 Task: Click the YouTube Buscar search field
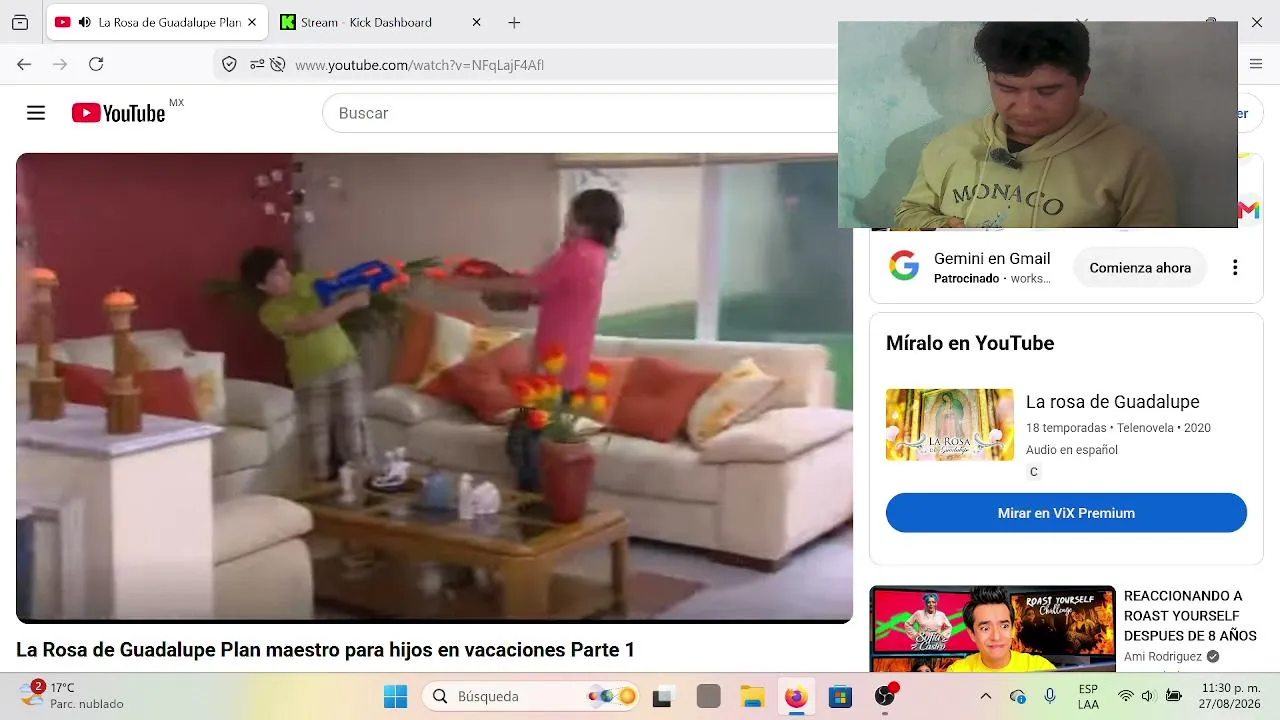click(x=580, y=113)
